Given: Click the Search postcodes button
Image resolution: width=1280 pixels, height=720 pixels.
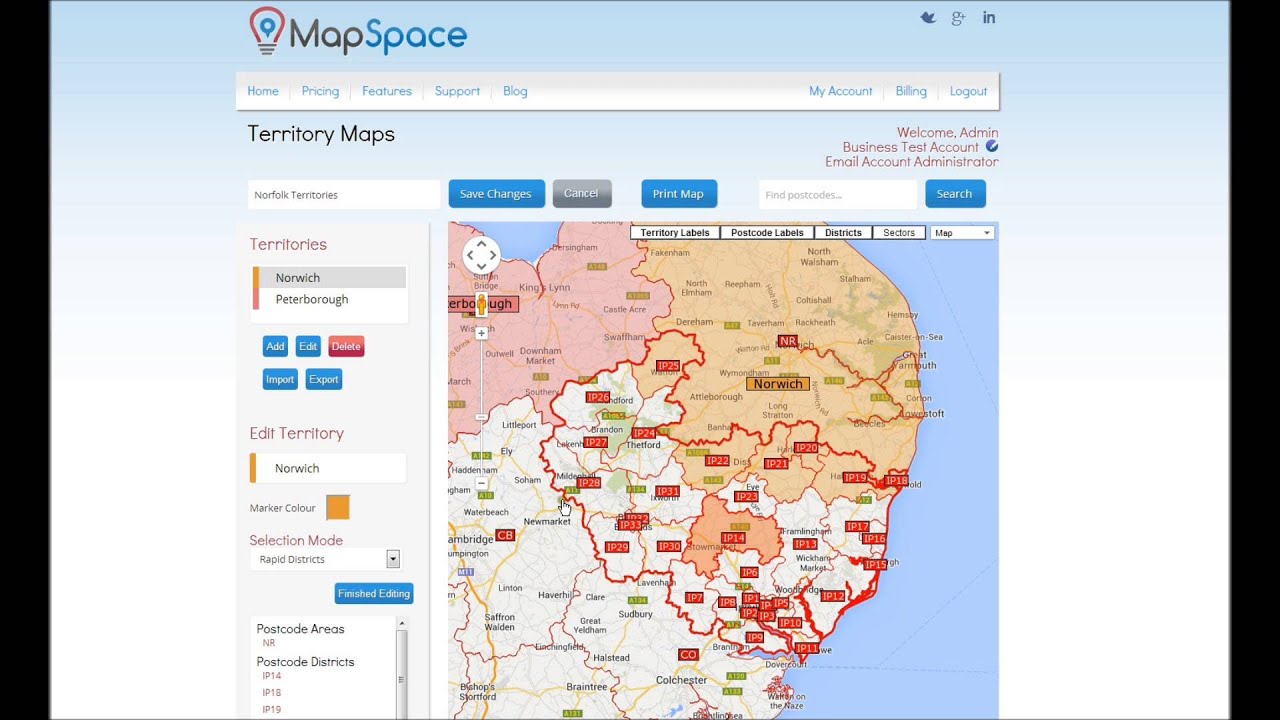Looking at the screenshot, I should pyautogui.click(x=954, y=194).
